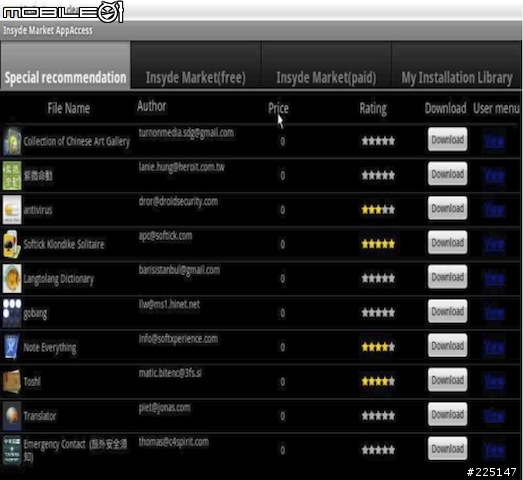Open View link for Klondike Solitaire

pyautogui.click(x=494, y=245)
